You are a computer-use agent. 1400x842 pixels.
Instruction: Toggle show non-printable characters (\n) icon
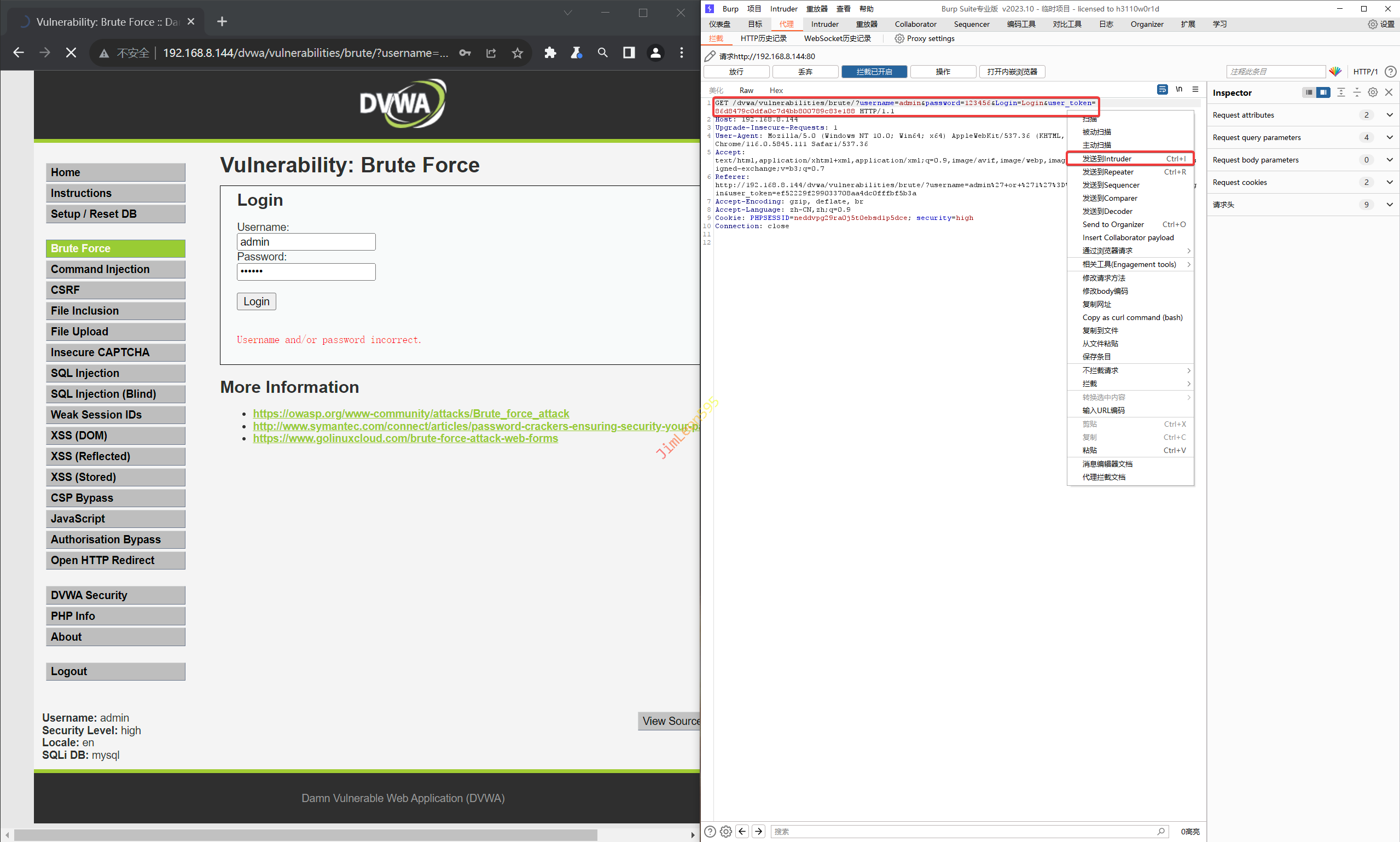(x=1179, y=90)
